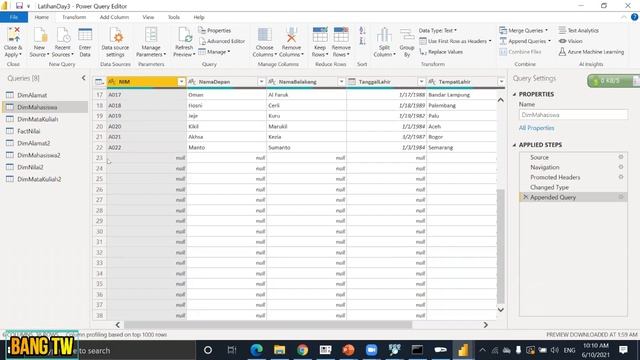Click Manage Parameters icon

click(x=151, y=35)
